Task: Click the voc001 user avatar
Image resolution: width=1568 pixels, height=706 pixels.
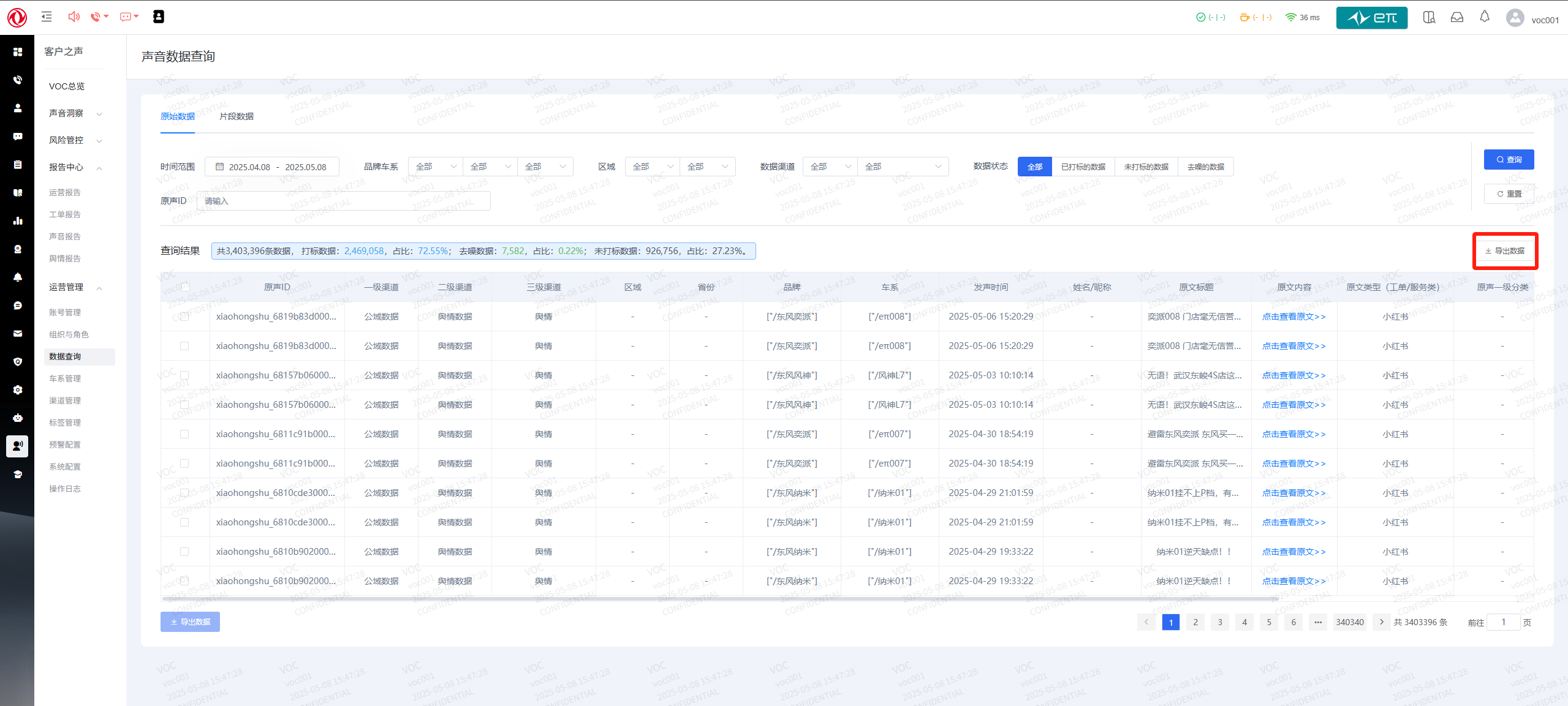Action: [x=1515, y=18]
